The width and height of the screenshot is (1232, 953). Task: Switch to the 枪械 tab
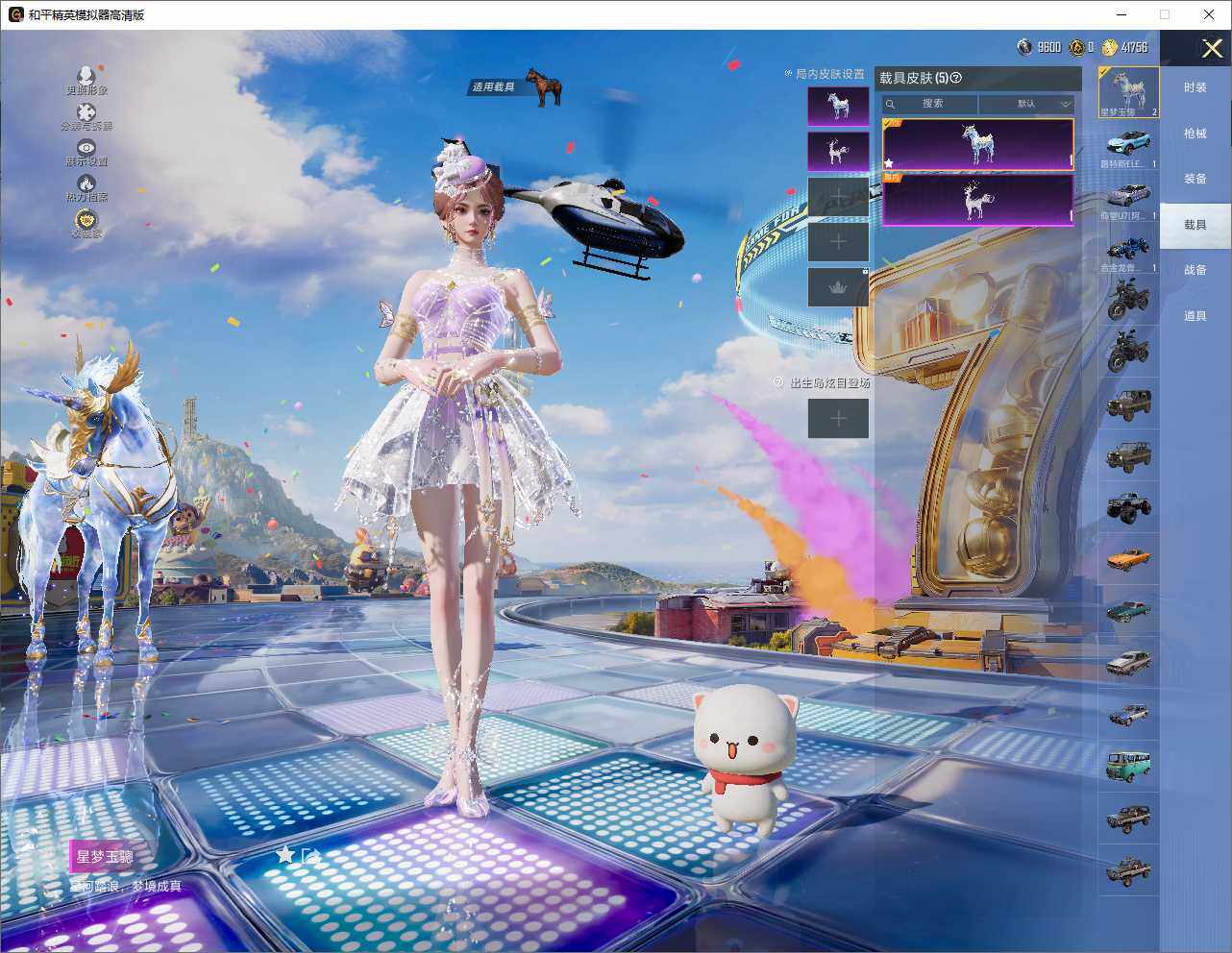click(1195, 134)
